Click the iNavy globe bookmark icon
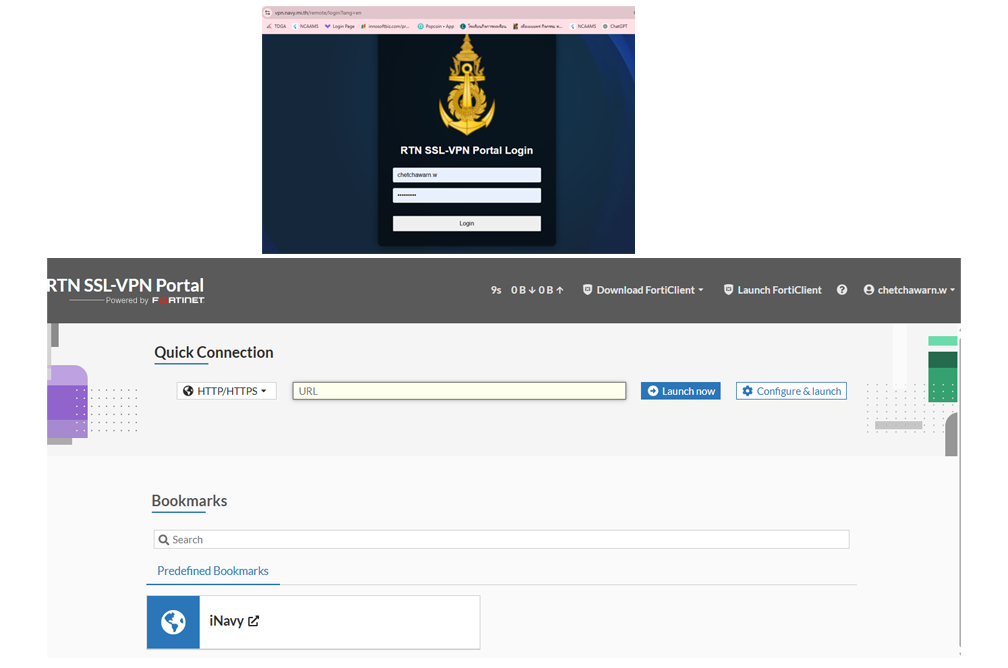 click(173, 622)
